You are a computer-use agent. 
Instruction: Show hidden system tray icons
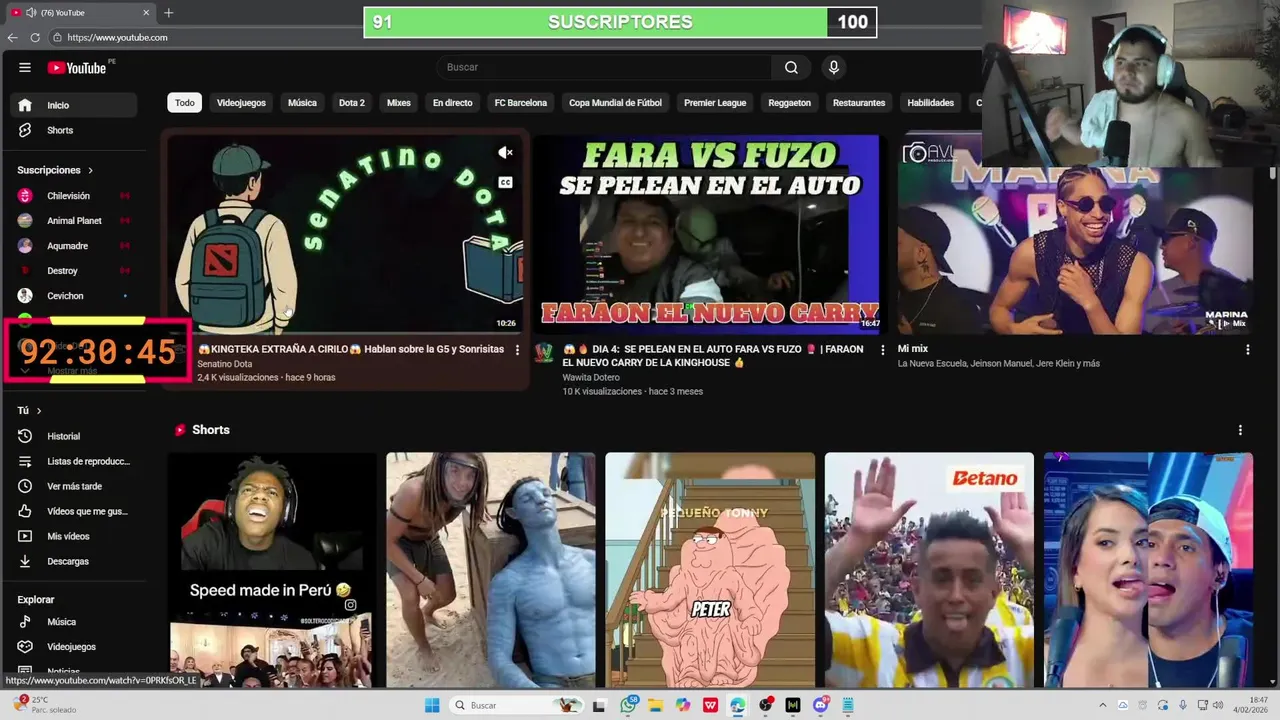(x=1103, y=705)
